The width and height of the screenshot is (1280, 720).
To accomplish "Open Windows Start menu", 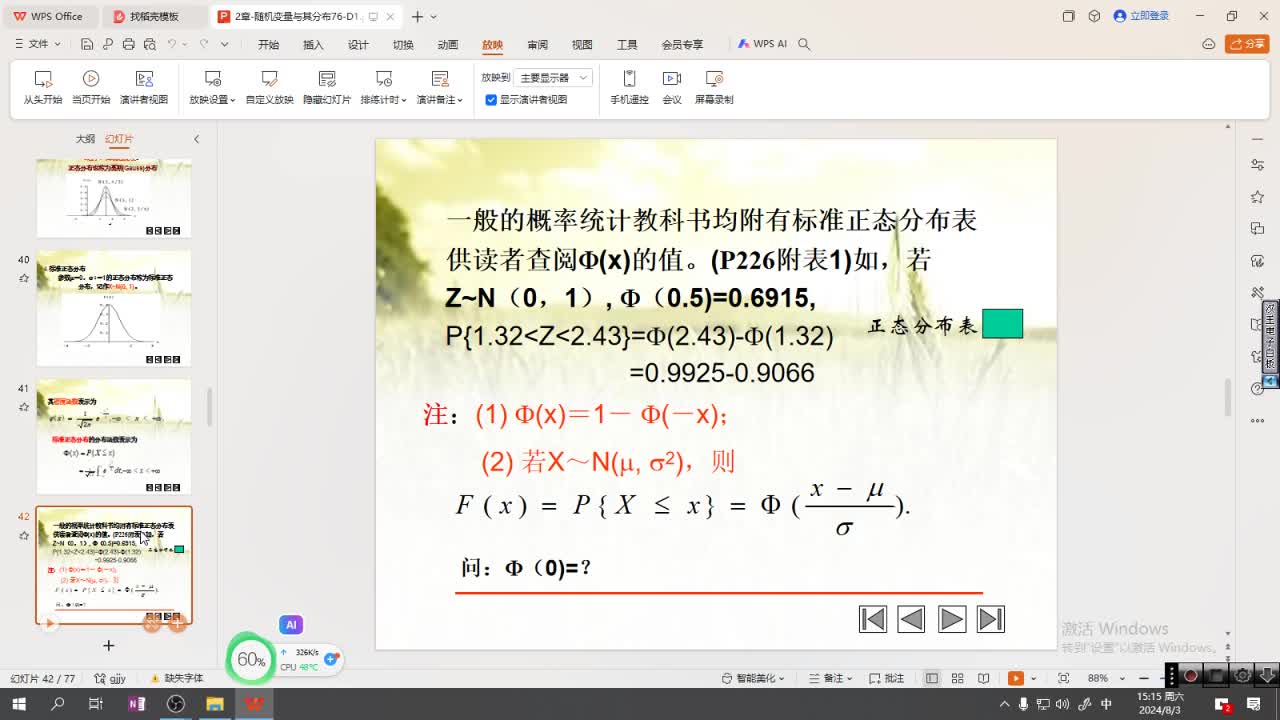I will click(18, 704).
